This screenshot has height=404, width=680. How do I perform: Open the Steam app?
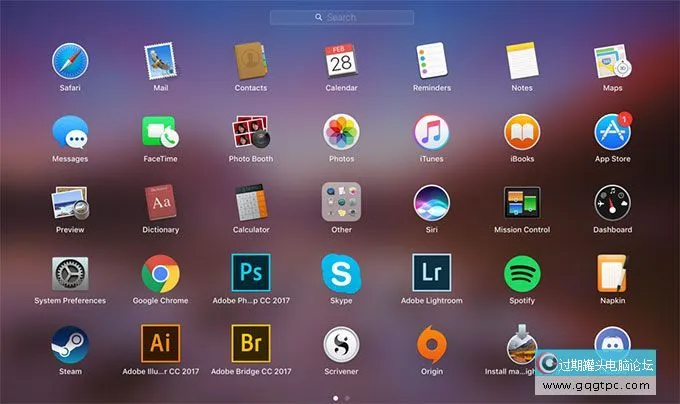point(69,344)
